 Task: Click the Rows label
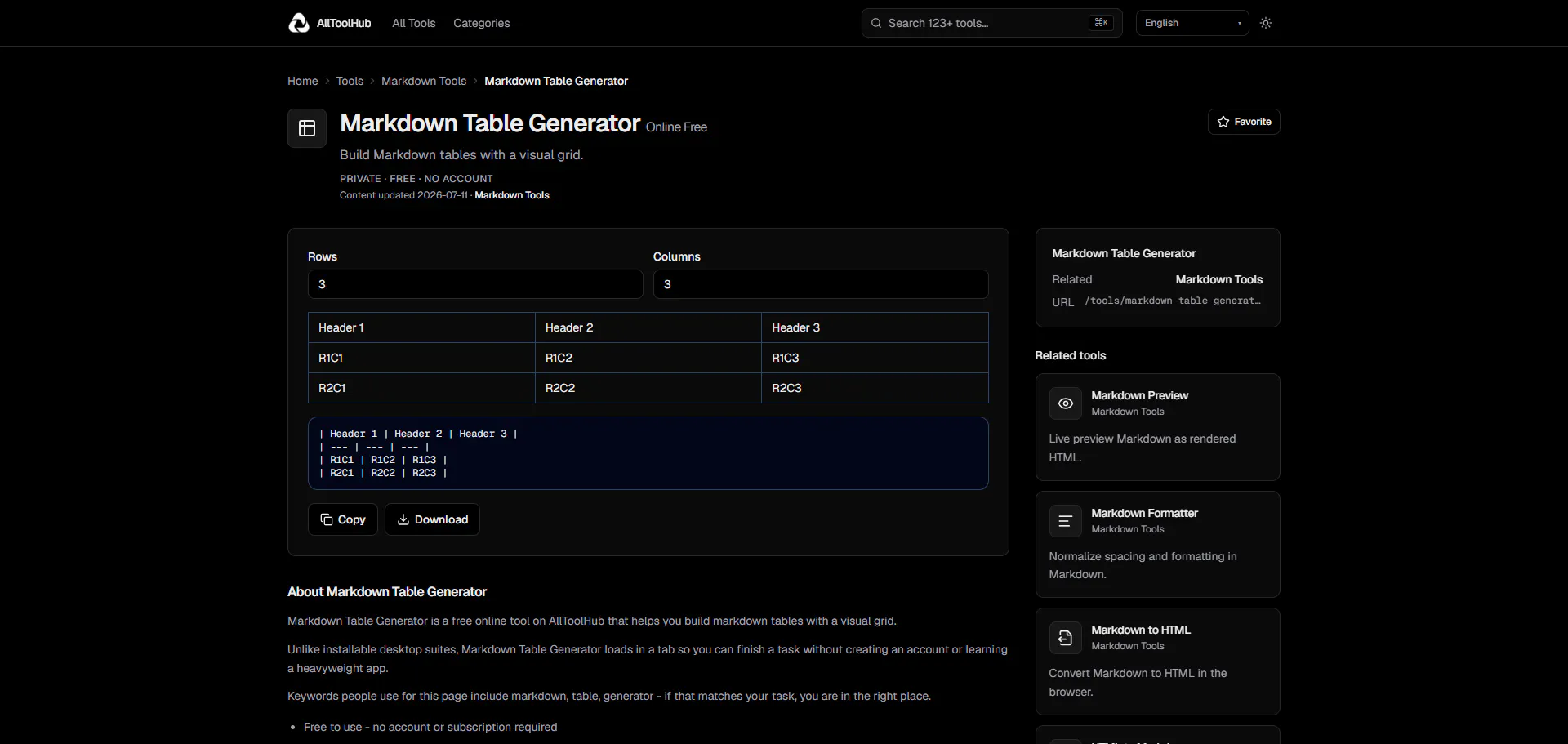point(323,256)
